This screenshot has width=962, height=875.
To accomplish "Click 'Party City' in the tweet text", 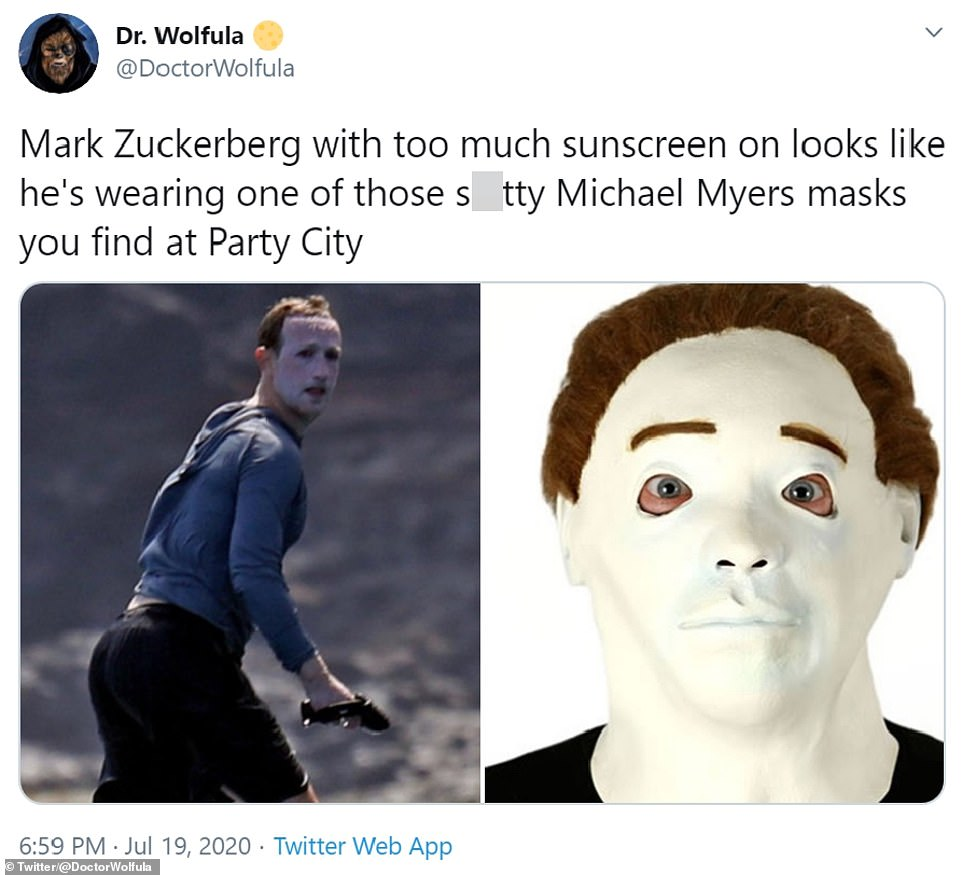I will (x=285, y=243).
